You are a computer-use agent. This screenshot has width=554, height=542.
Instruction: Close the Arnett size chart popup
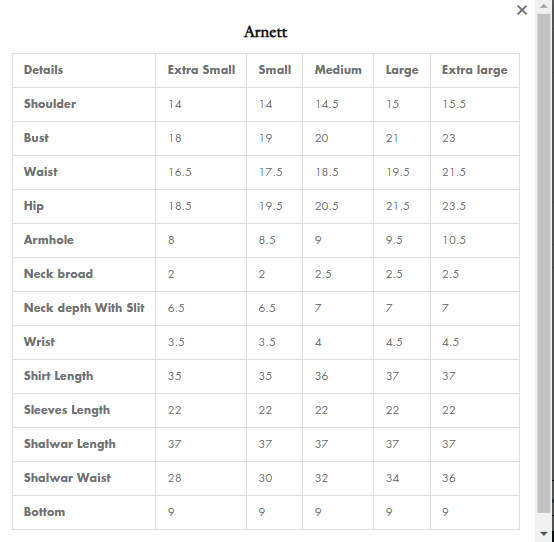point(522,10)
